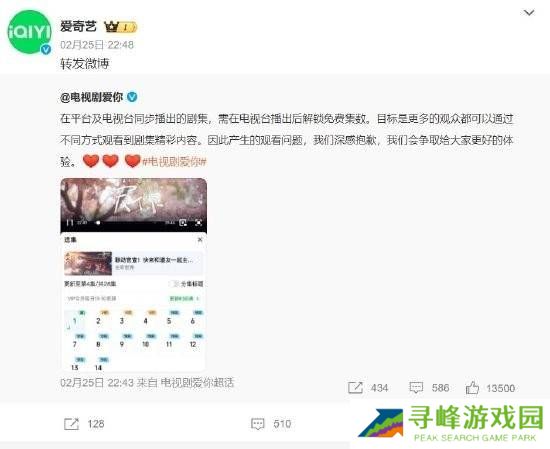550x449 pixels.
Task: Open comments on iQIYI post showing 510
Action: click(x=258, y=424)
